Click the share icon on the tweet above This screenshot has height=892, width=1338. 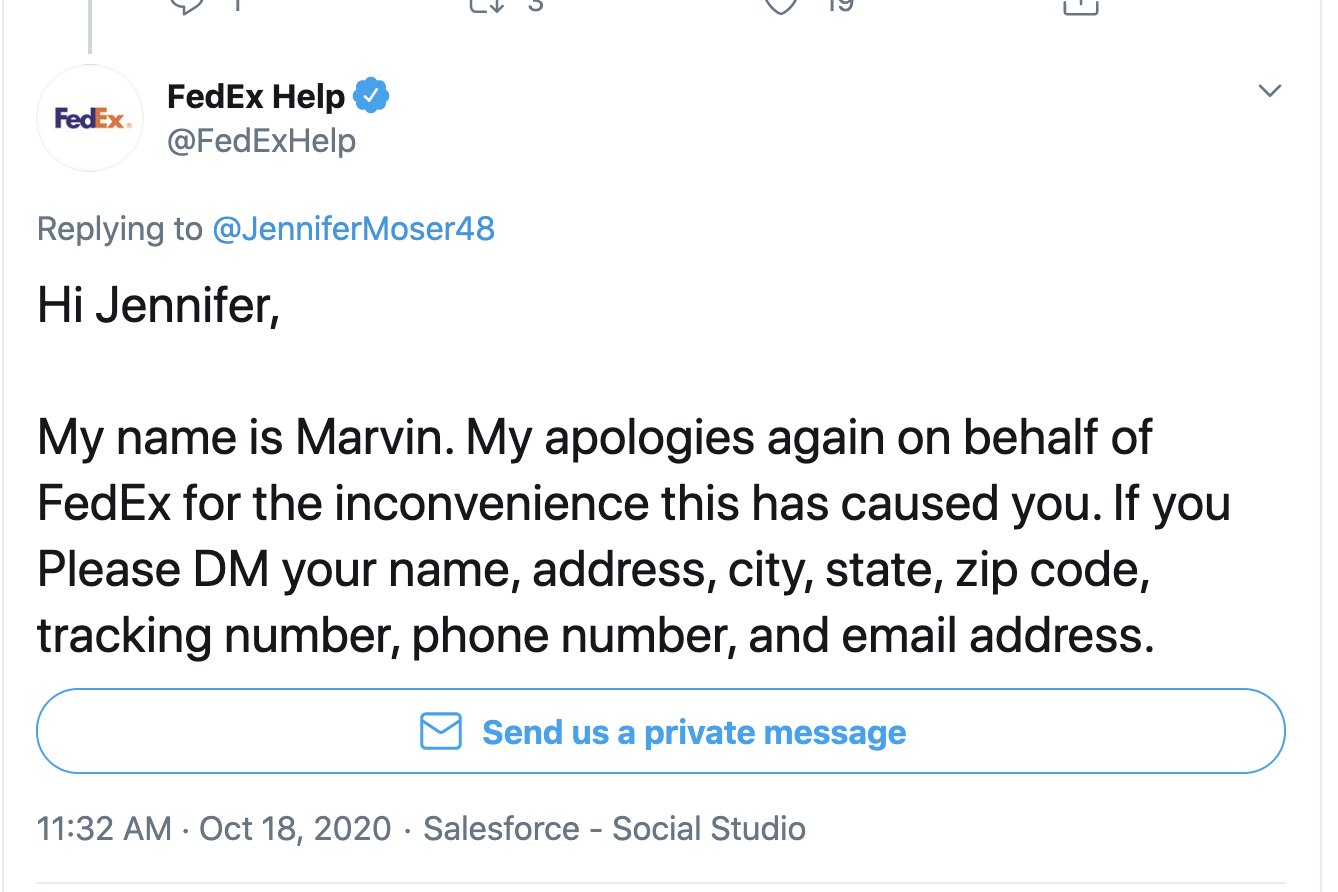point(1080,4)
